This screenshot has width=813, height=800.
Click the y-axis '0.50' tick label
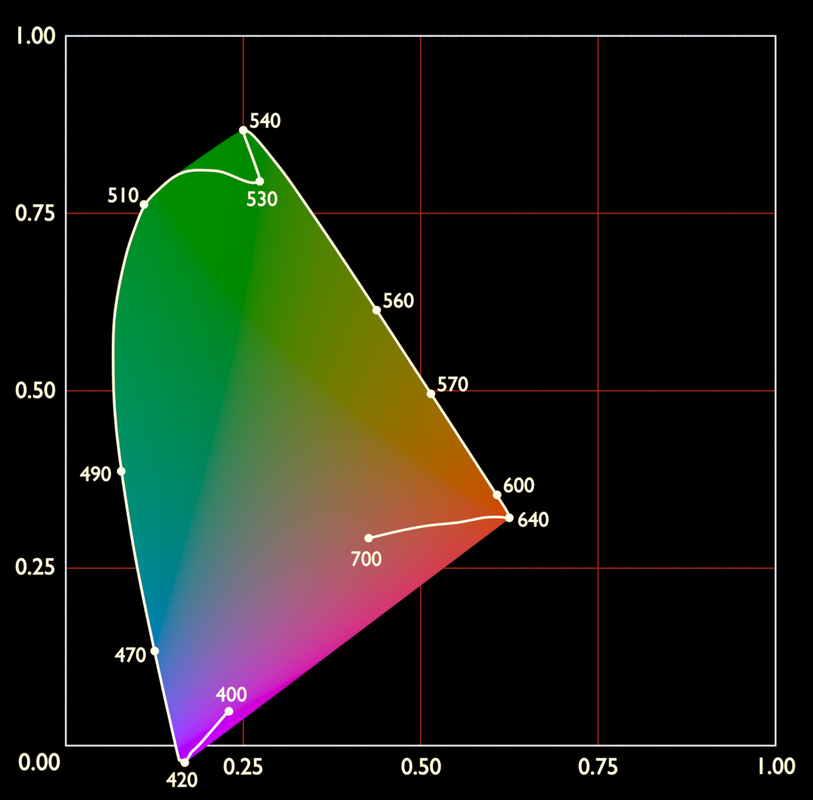35,390
